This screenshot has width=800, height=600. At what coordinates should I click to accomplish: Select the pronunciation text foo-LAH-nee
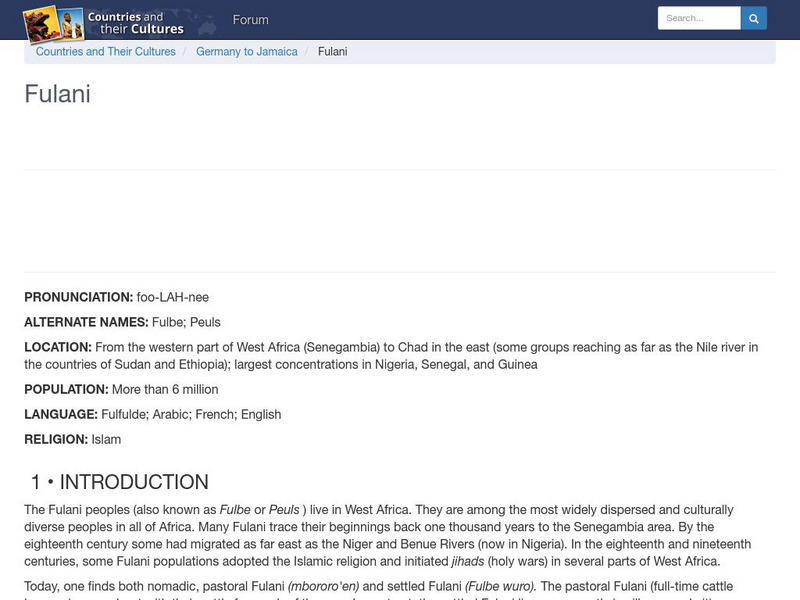tap(172, 297)
